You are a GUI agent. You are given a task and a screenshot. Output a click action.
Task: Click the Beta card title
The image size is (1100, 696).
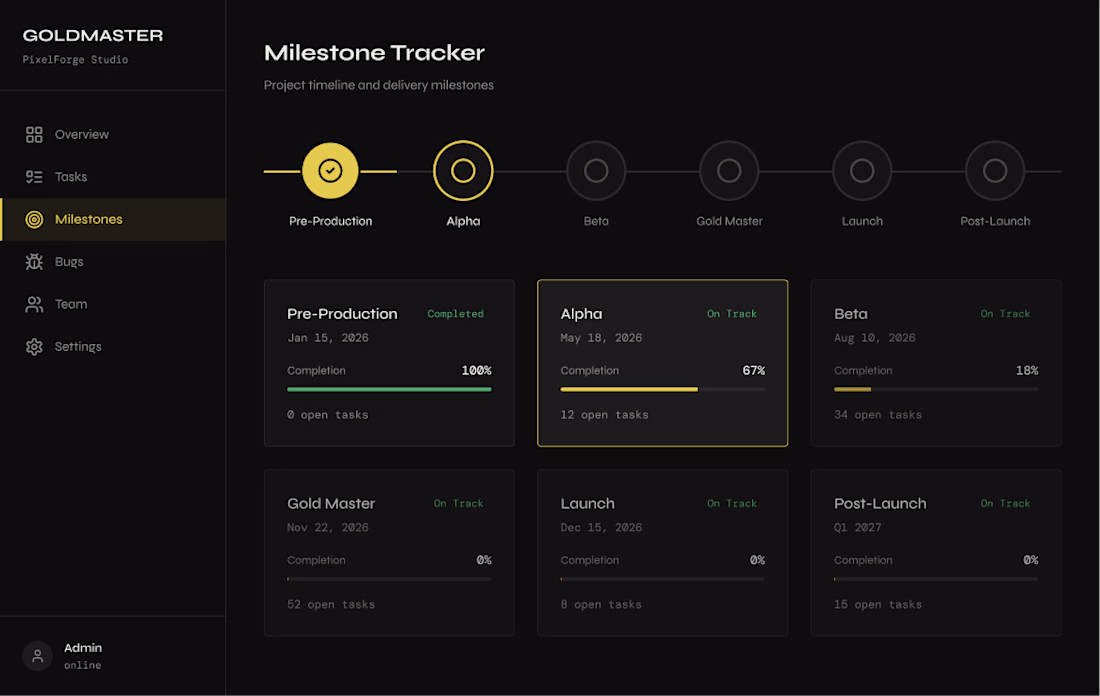[x=851, y=314]
